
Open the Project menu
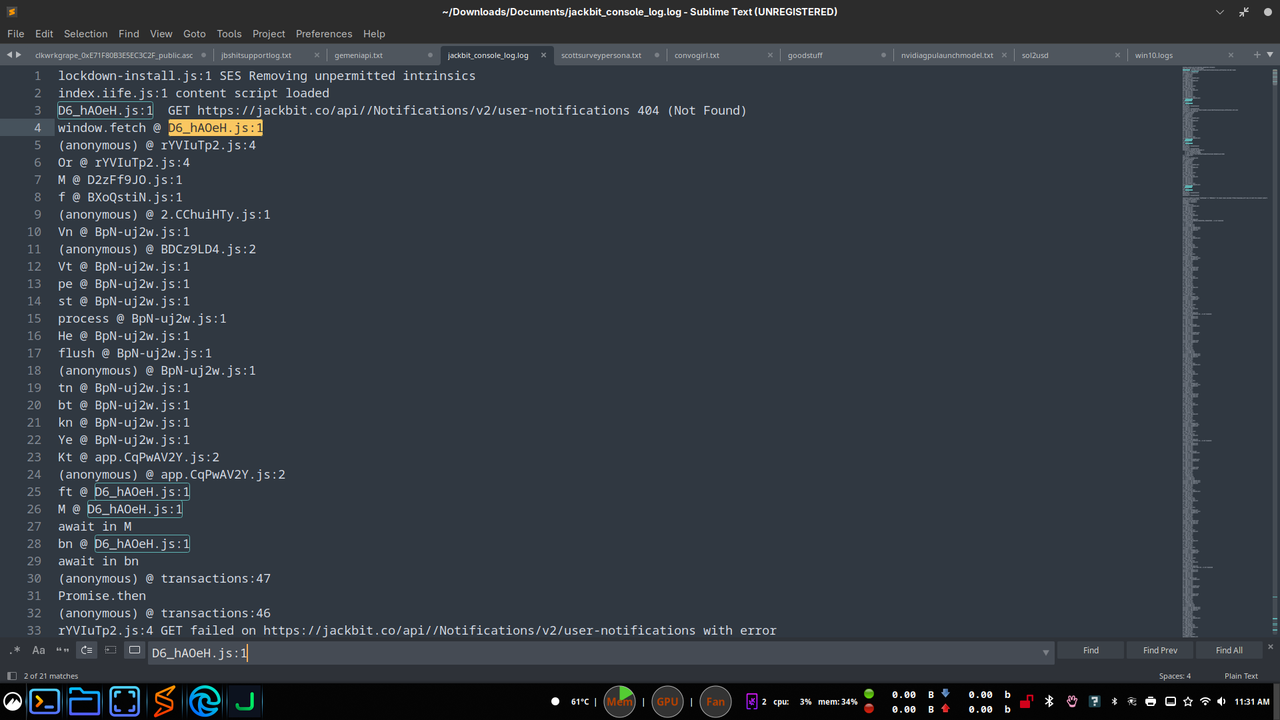click(x=269, y=34)
